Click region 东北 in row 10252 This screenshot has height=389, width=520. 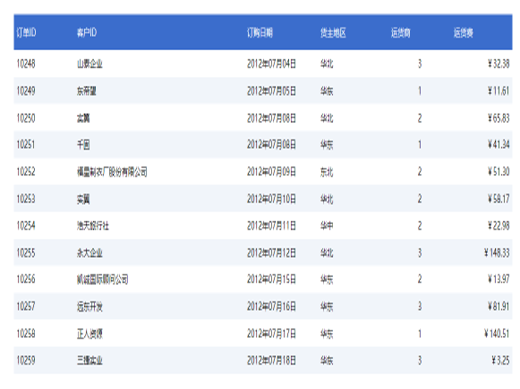[327, 172]
